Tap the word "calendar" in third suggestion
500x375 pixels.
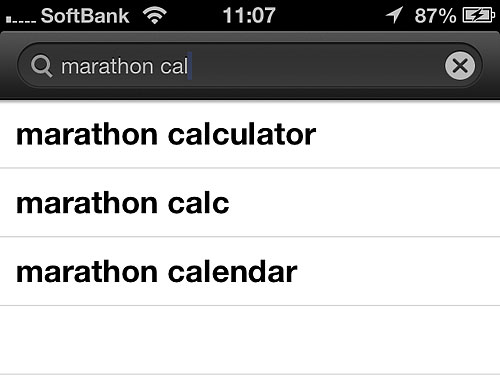coord(232,271)
